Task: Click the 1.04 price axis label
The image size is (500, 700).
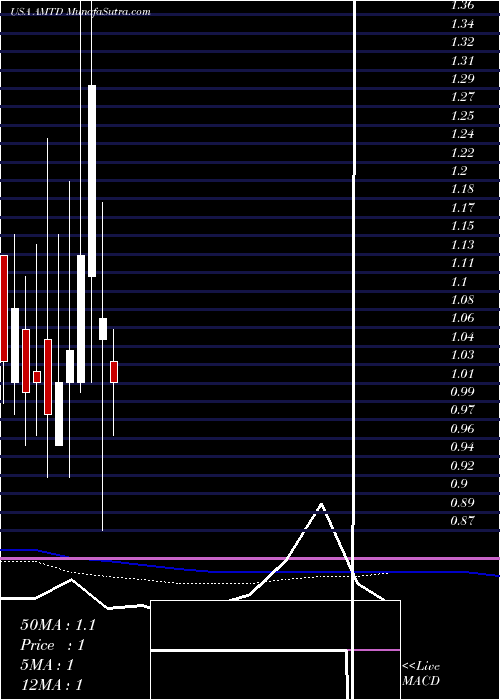Action: click(462, 336)
